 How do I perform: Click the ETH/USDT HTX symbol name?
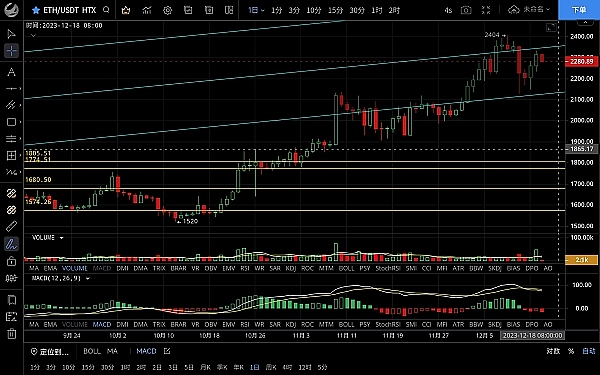pos(69,10)
